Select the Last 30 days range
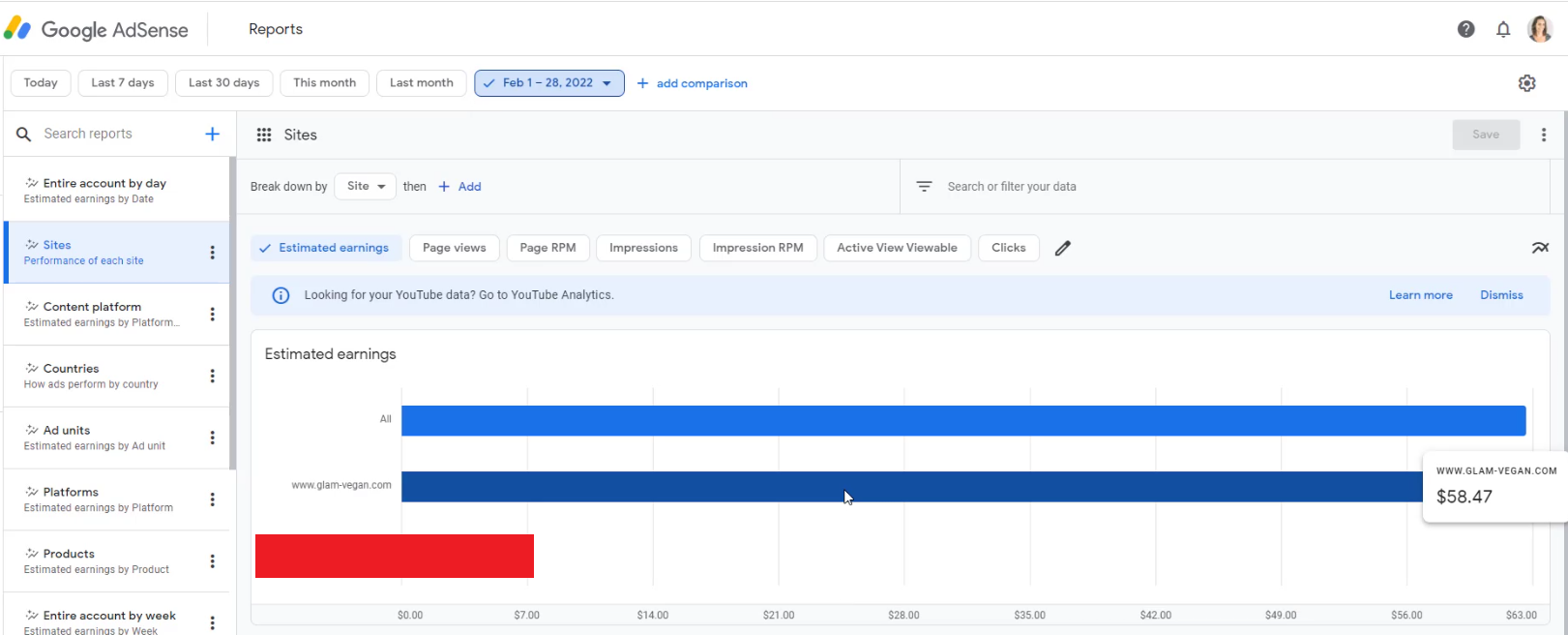This screenshot has height=635, width=1568. tap(224, 83)
